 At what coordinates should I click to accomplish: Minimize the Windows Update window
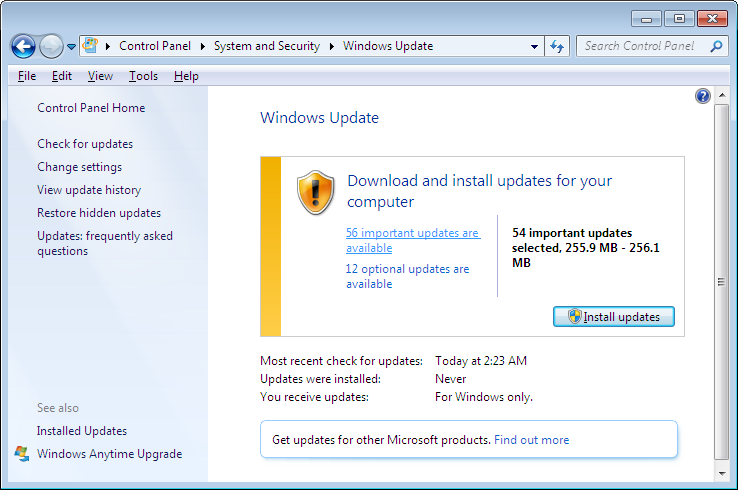pyautogui.click(x=647, y=19)
